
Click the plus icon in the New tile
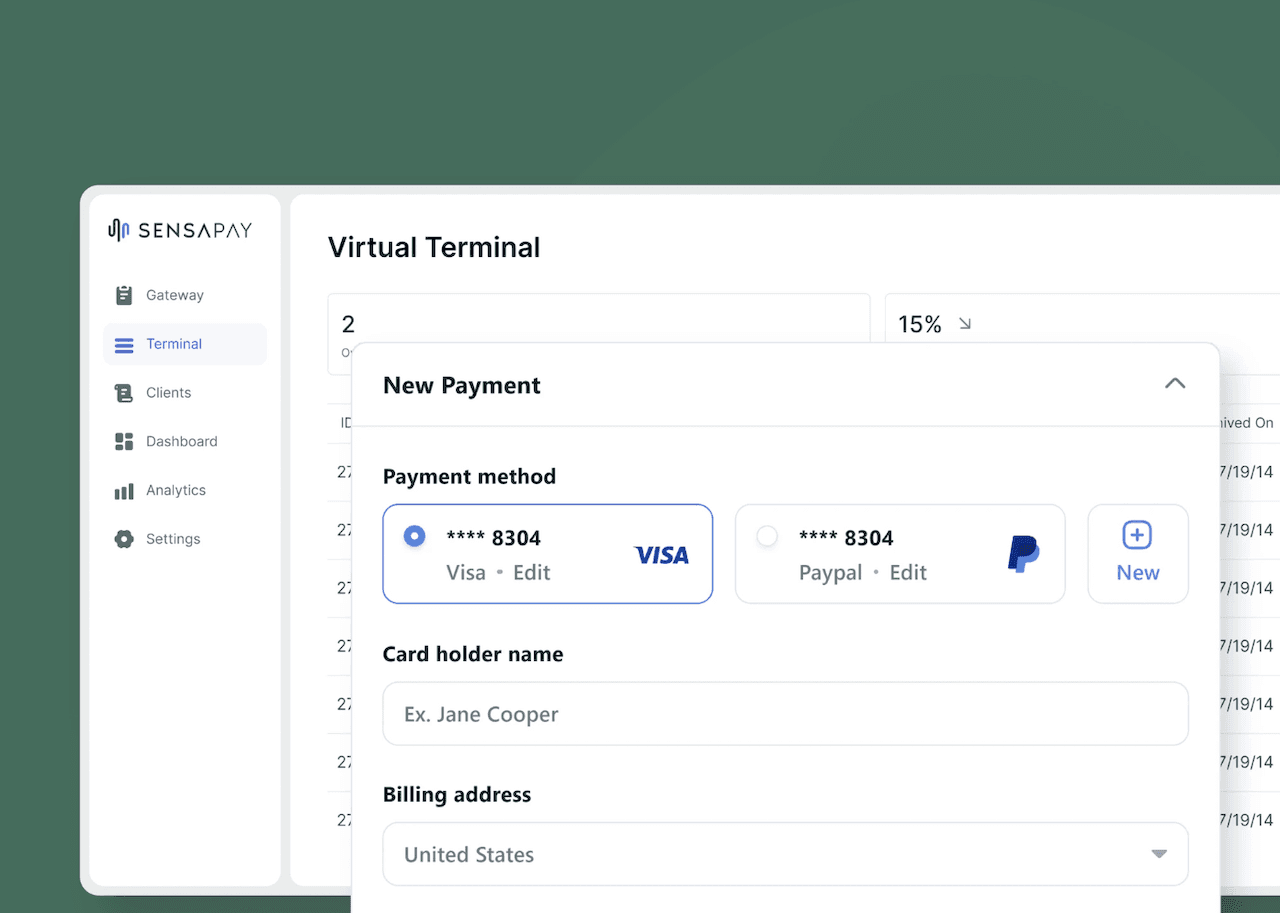click(1138, 536)
